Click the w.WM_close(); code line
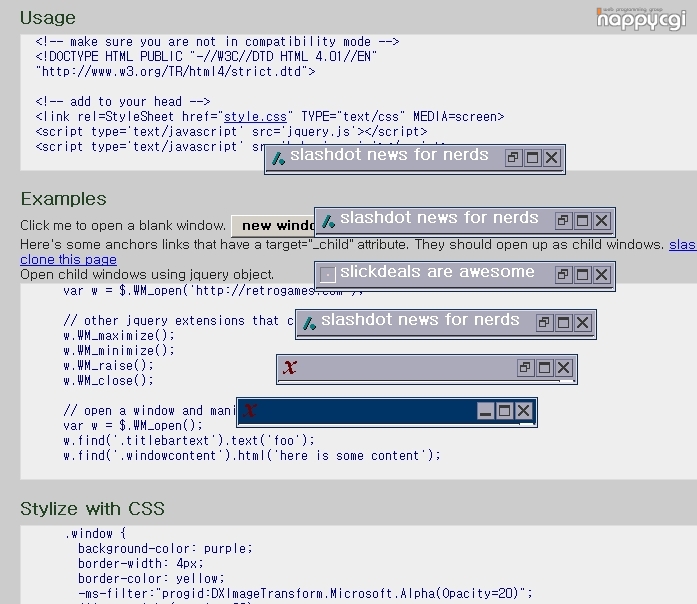 tap(108, 381)
